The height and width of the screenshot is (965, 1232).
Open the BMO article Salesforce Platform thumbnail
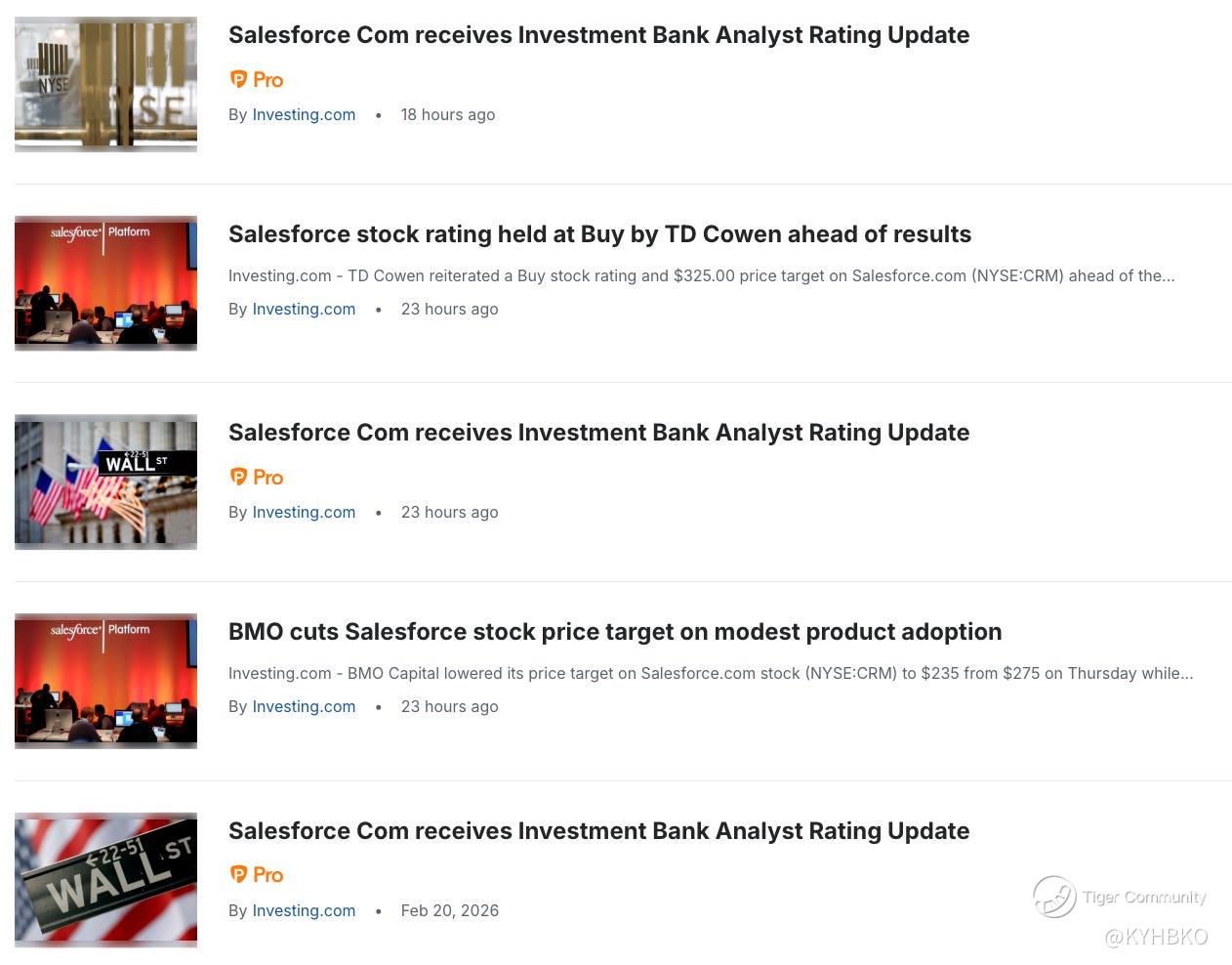click(105, 681)
